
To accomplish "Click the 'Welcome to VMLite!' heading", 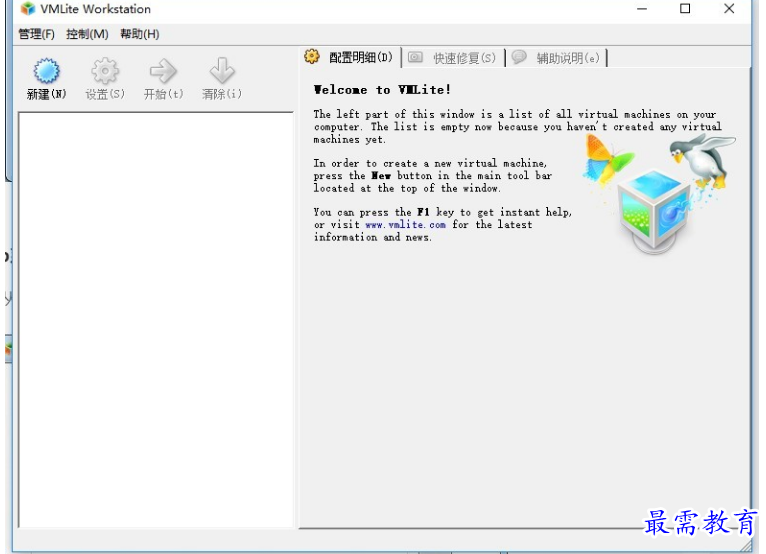I will point(382,90).
